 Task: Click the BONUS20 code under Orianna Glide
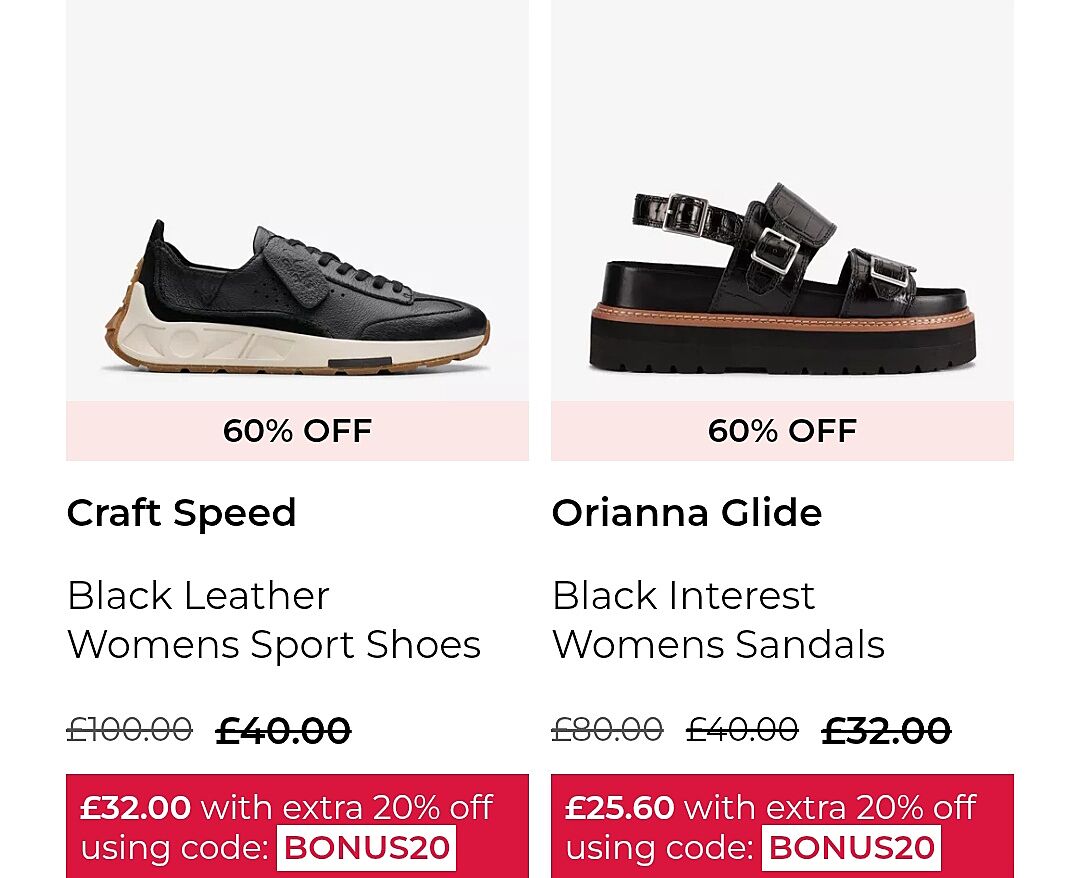(852, 848)
